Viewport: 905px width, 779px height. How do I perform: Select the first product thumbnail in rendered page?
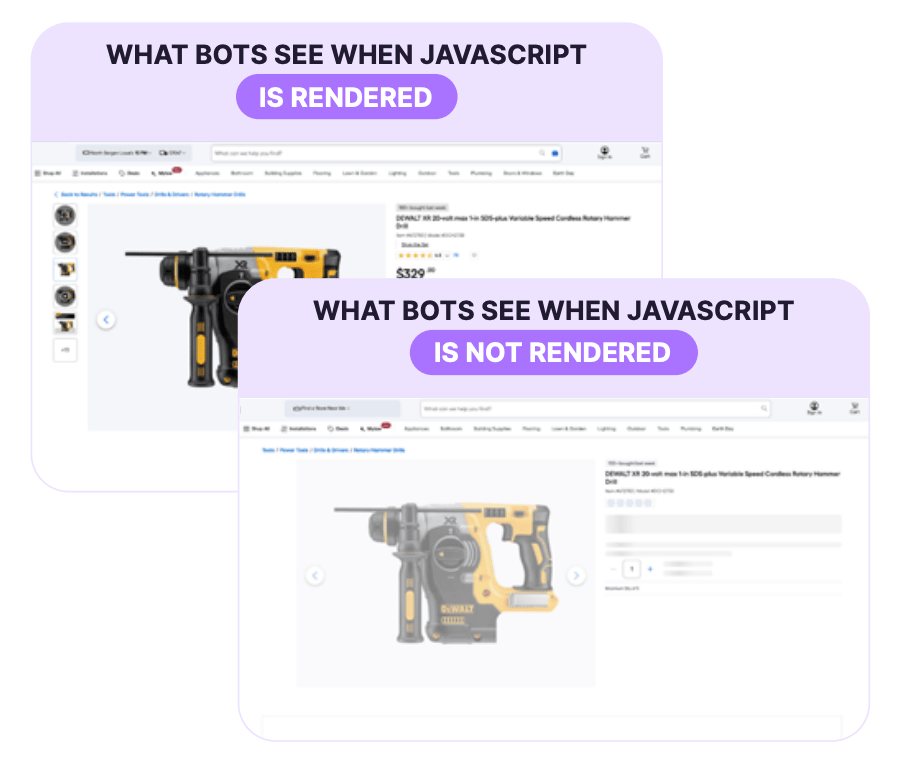tap(65, 216)
